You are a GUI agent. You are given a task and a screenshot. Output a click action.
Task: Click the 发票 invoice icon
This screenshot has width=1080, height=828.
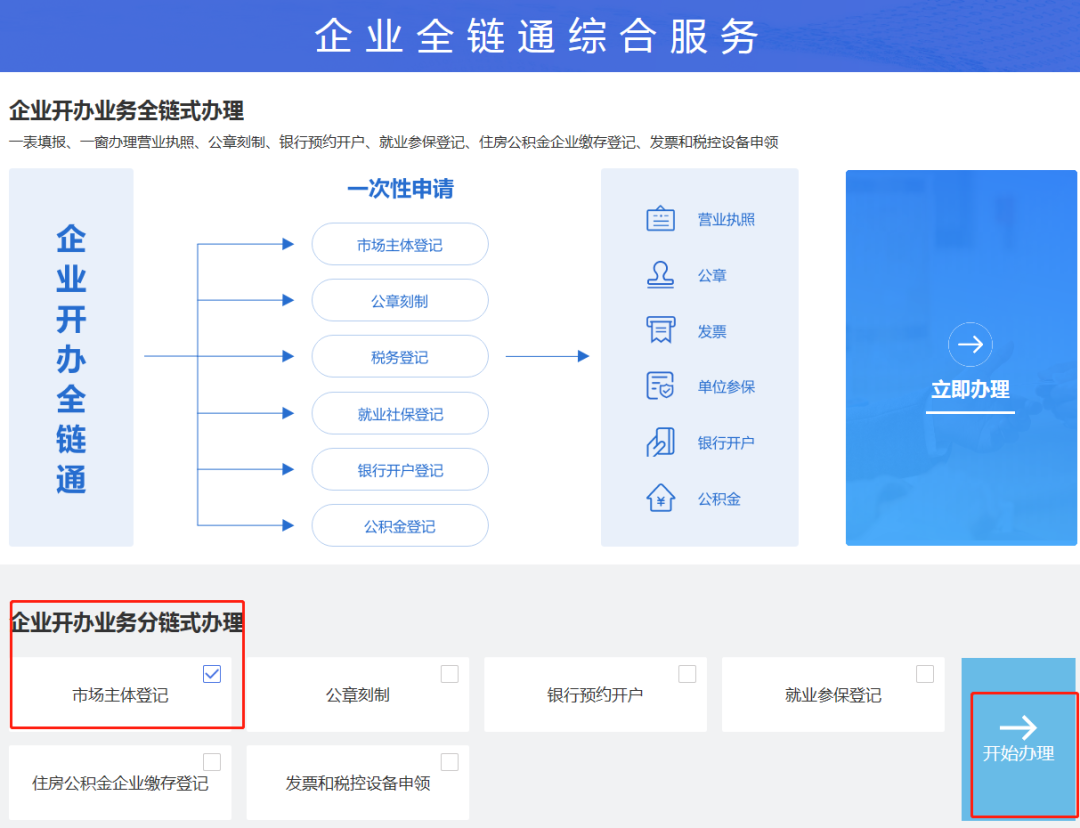point(660,331)
